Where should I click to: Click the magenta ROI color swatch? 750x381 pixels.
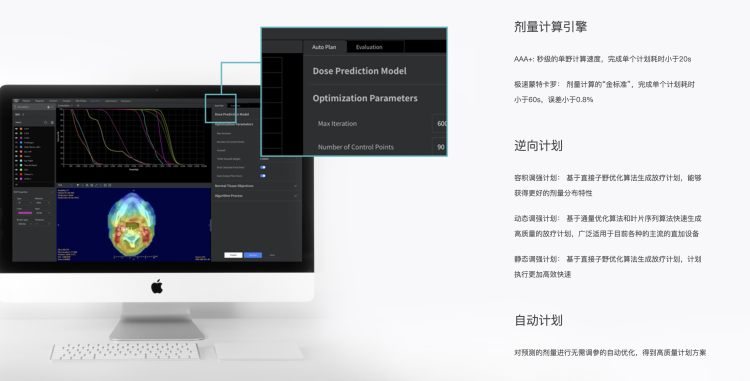25,213
